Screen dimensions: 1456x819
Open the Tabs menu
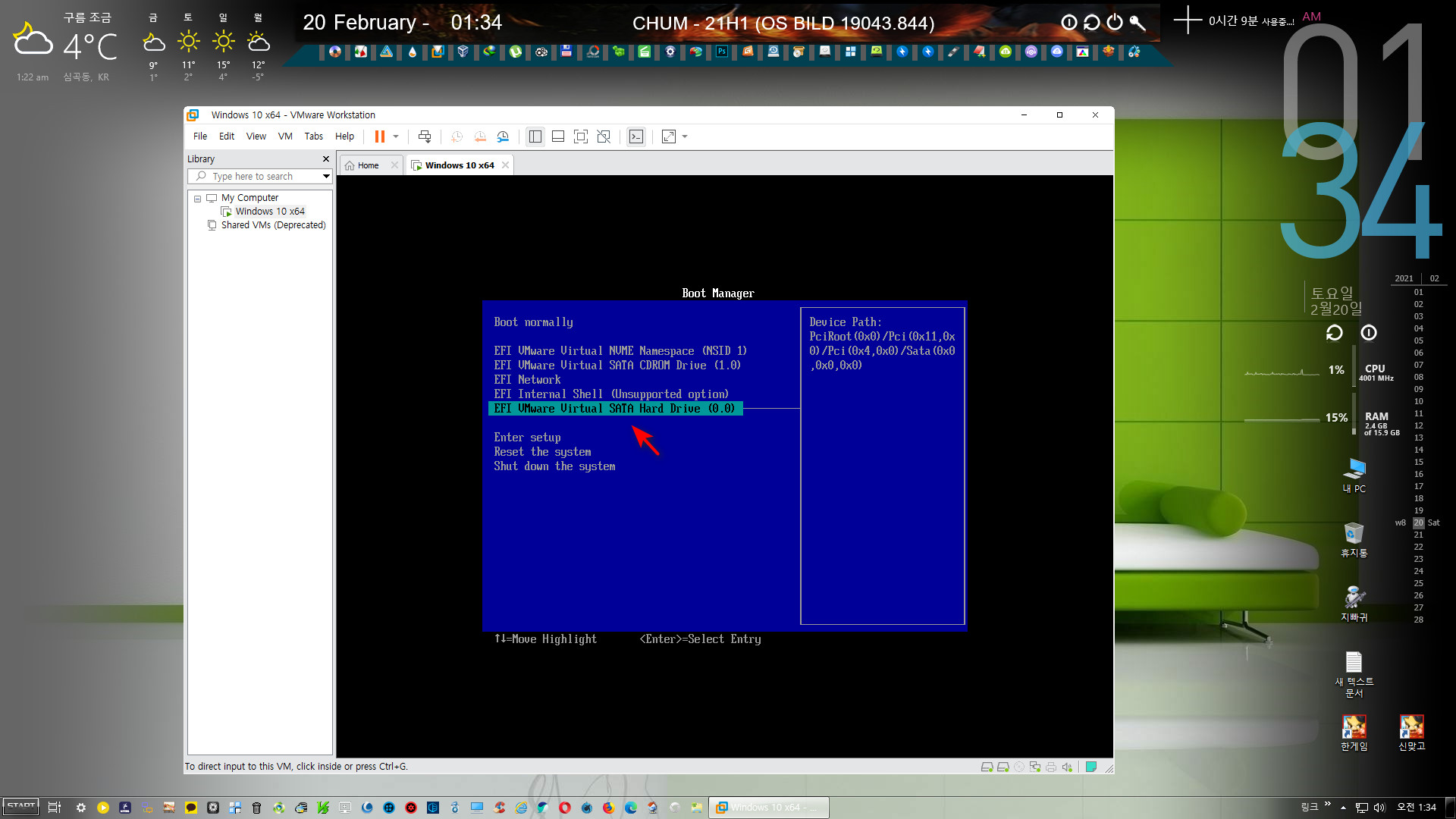[314, 136]
